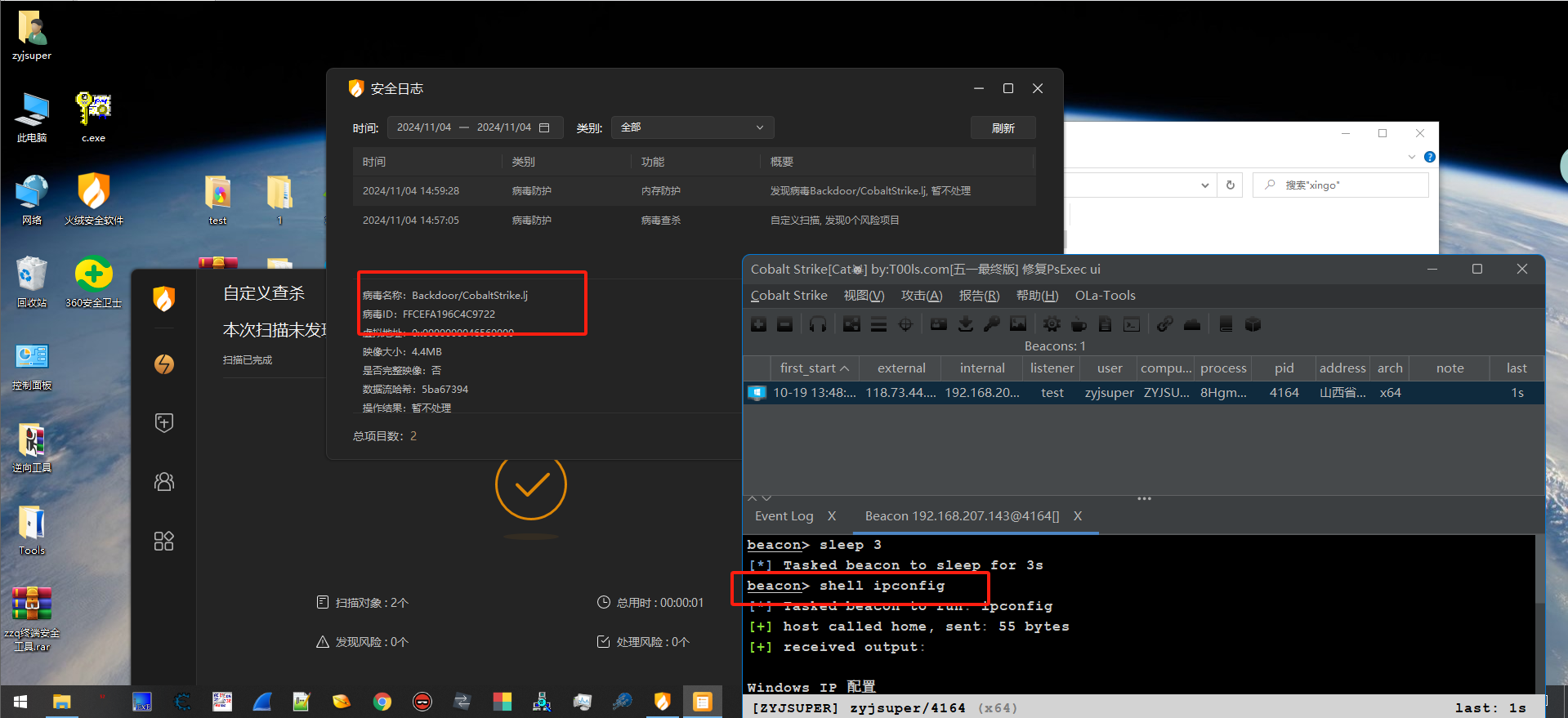This screenshot has height=718, width=1568.
Task: Click the shield home icon in Huorong sidebar
Action: click(164, 299)
